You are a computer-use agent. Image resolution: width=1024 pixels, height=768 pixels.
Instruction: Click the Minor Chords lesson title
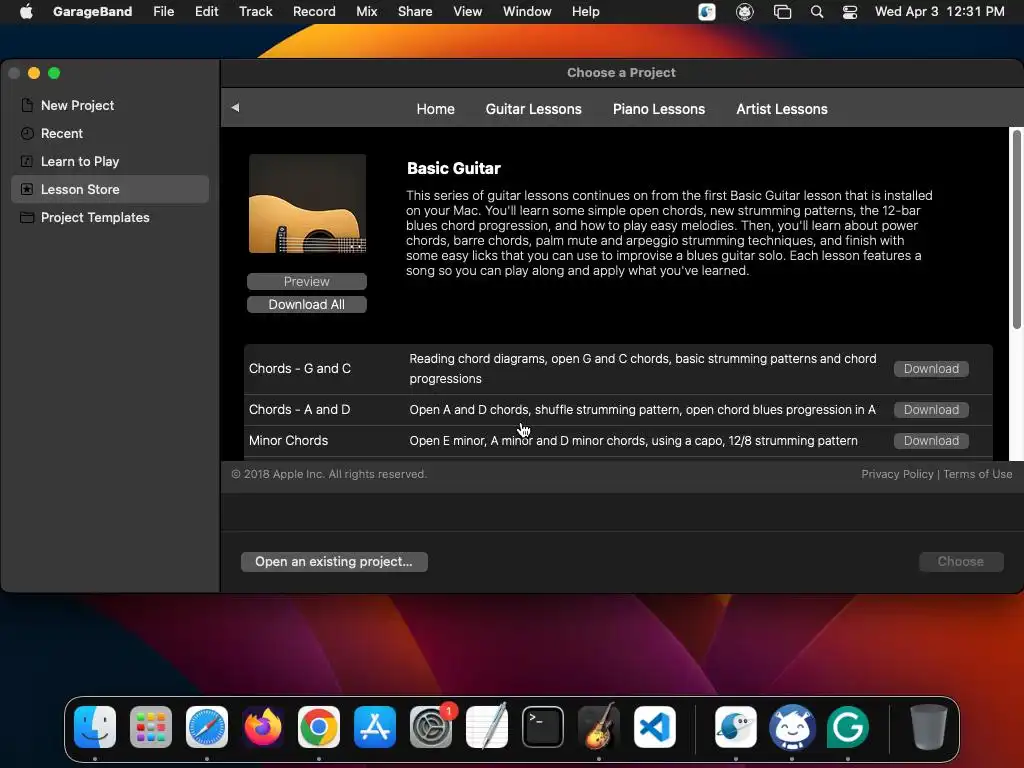coord(289,441)
